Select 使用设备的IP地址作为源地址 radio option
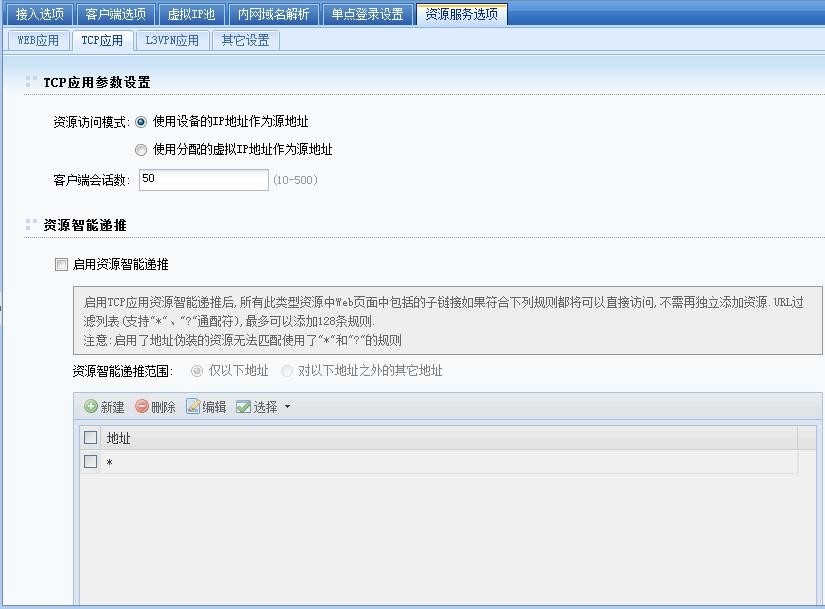Screen dimensions: 825x609 [x=141, y=122]
